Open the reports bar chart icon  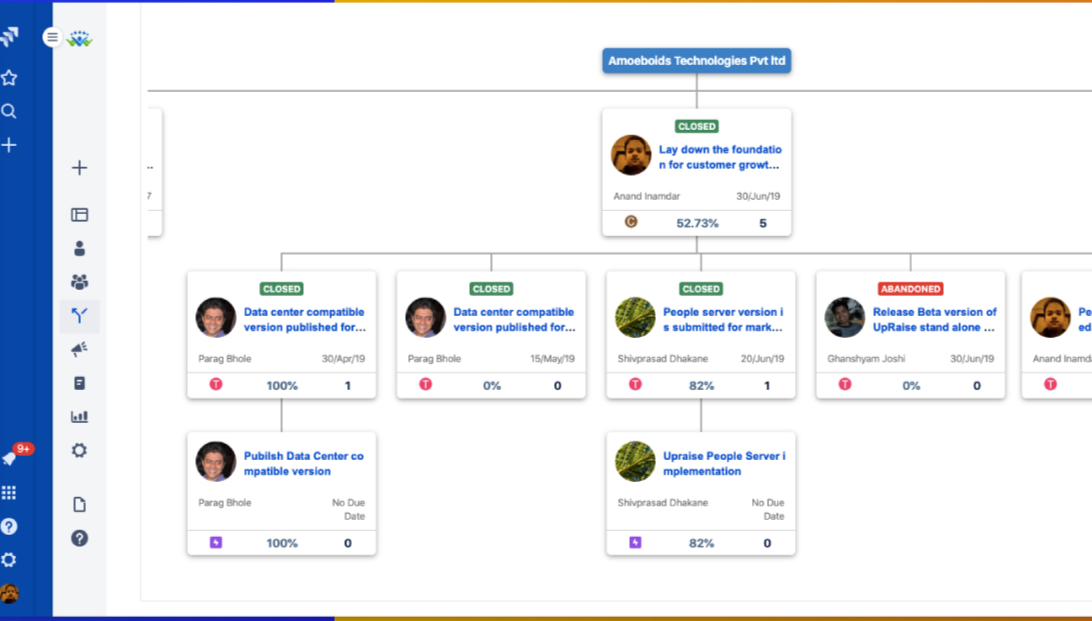[80, 417]
